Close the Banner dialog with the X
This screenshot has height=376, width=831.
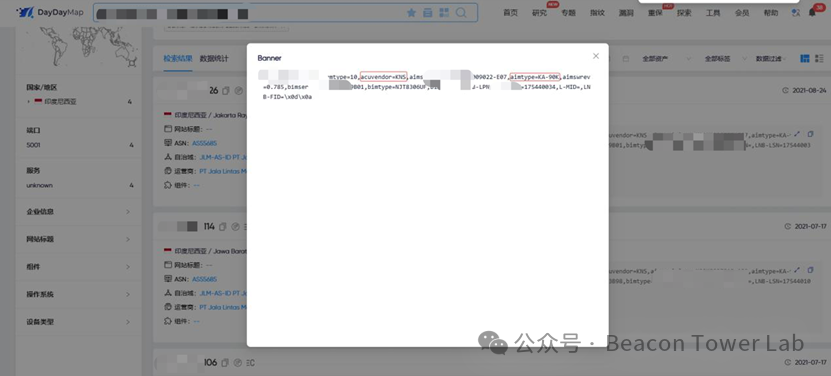click(596, 56)
